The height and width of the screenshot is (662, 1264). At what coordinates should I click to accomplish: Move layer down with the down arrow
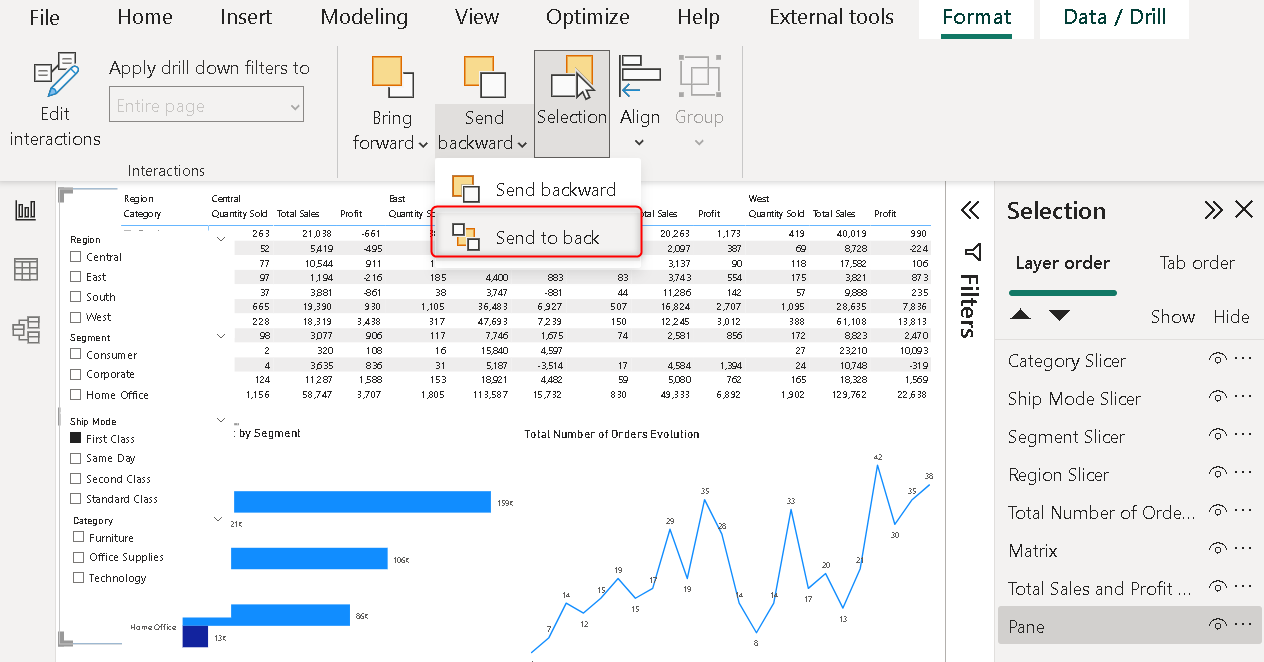pos(1059,315)
